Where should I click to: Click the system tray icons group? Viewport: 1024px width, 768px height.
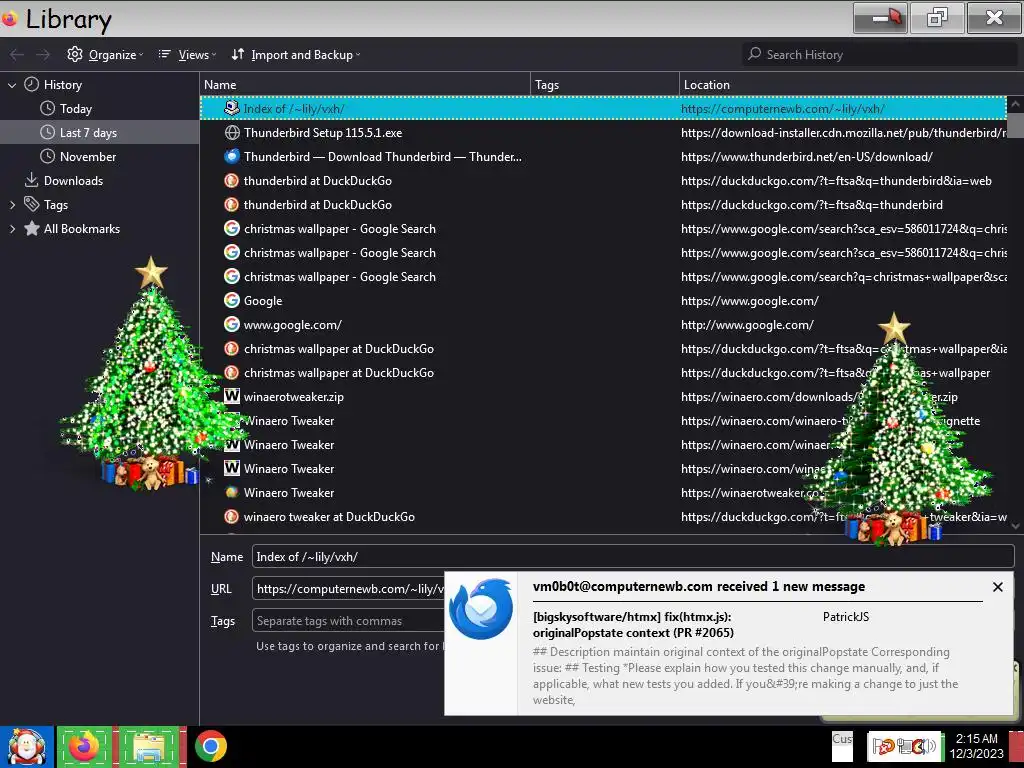tap(904, 746)
